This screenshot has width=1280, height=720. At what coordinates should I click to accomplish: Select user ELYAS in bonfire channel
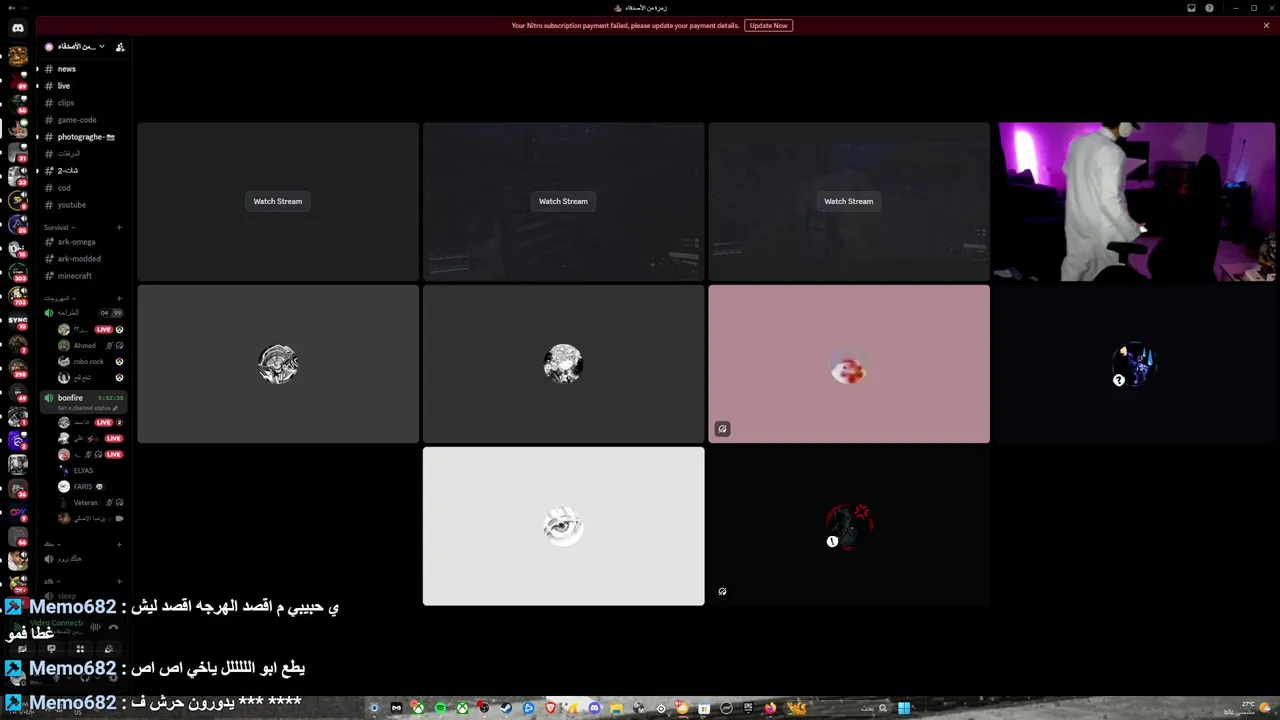coord(90,471)
